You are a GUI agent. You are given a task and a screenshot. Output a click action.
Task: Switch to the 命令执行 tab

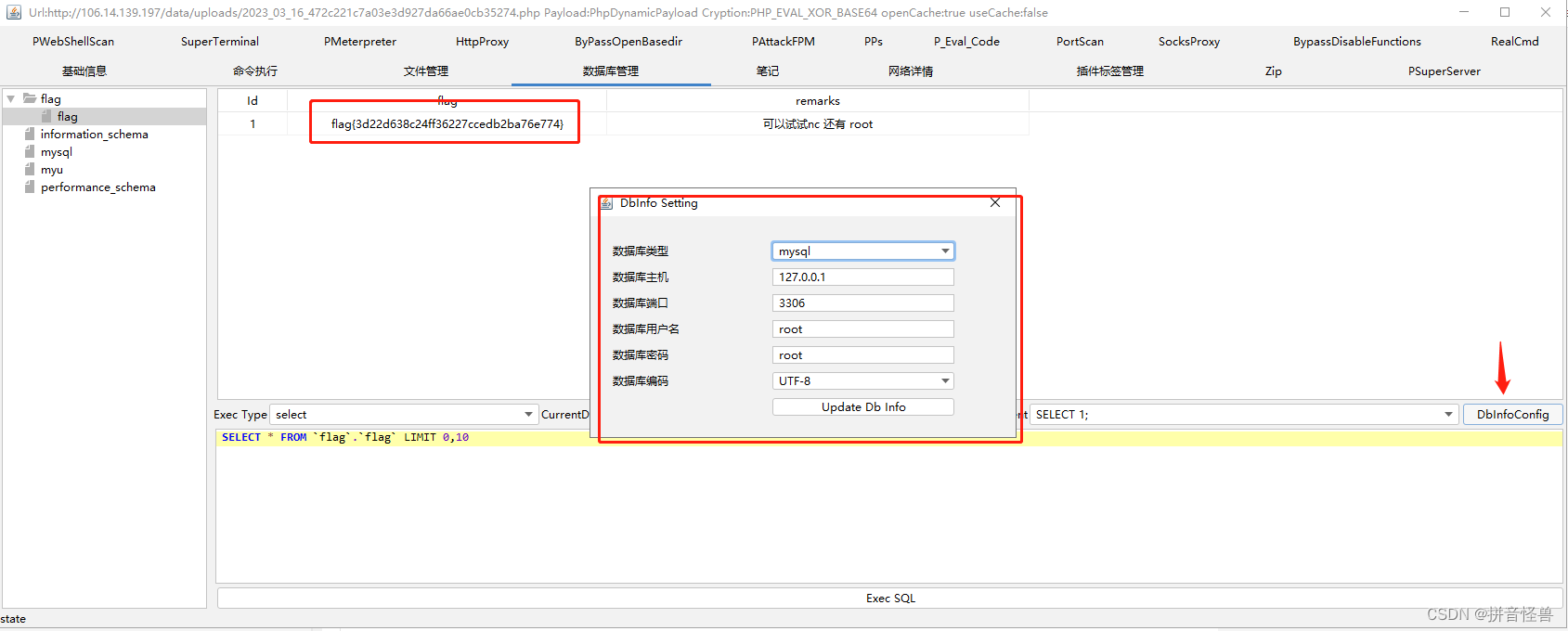point(255,71)
